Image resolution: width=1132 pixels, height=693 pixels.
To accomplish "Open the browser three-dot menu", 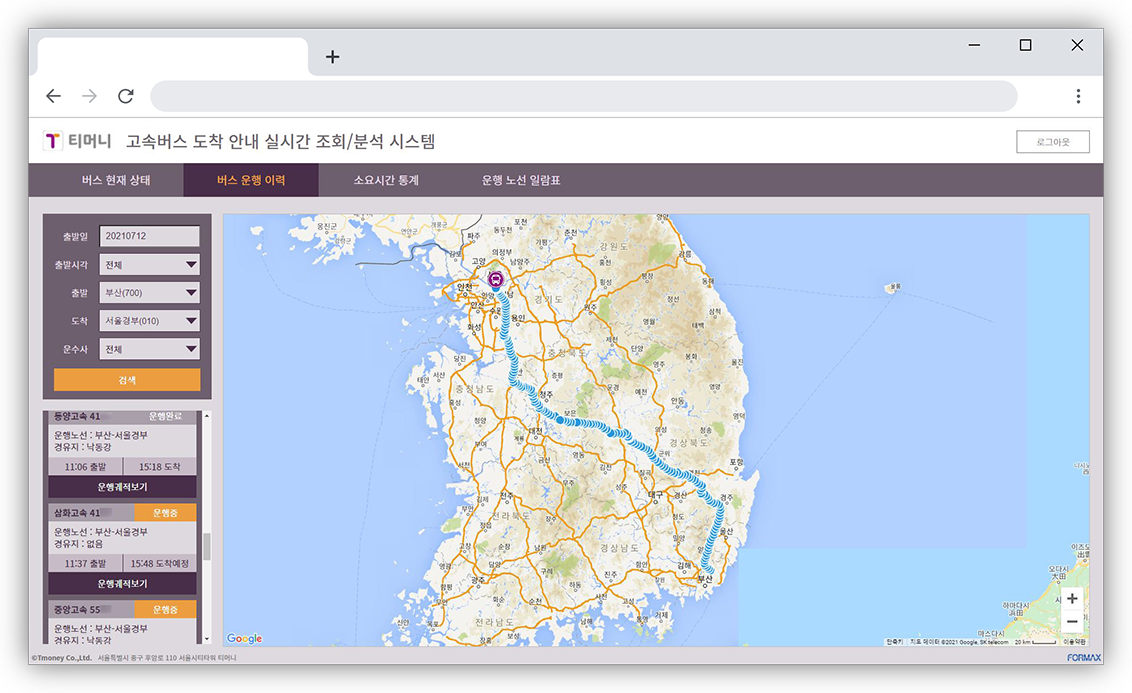I will (1077, 96).
